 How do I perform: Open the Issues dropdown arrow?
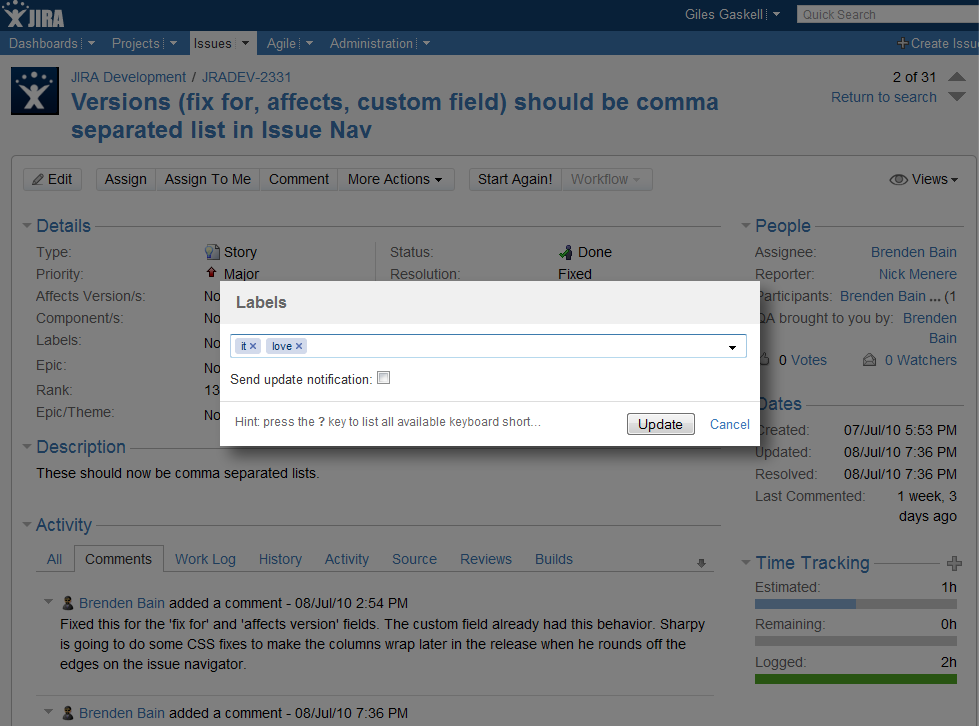pos(245,43)
